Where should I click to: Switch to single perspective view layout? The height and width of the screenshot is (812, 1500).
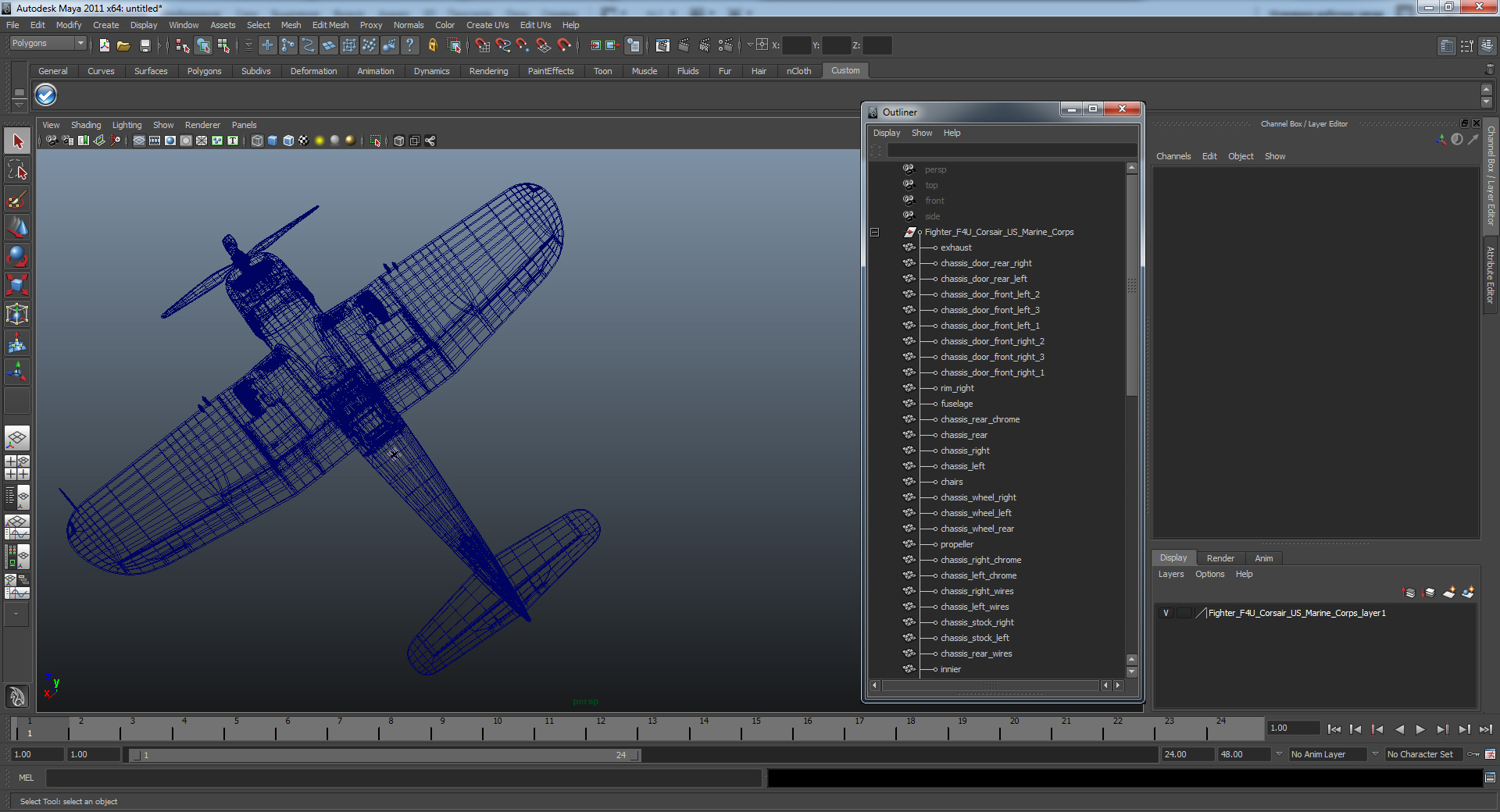coord(17,438)
